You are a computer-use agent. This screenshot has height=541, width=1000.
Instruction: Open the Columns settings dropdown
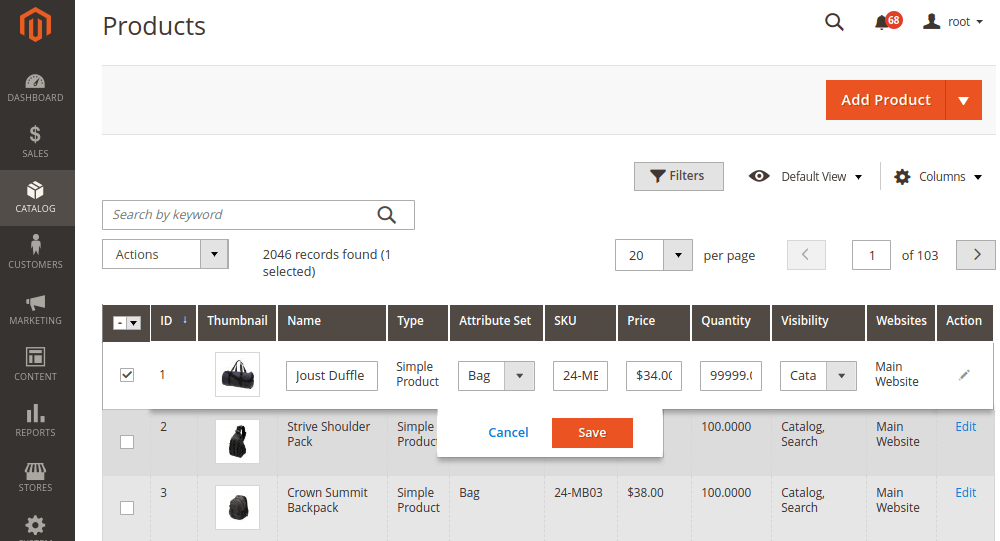pyautogui.click(x=938, y=177)
